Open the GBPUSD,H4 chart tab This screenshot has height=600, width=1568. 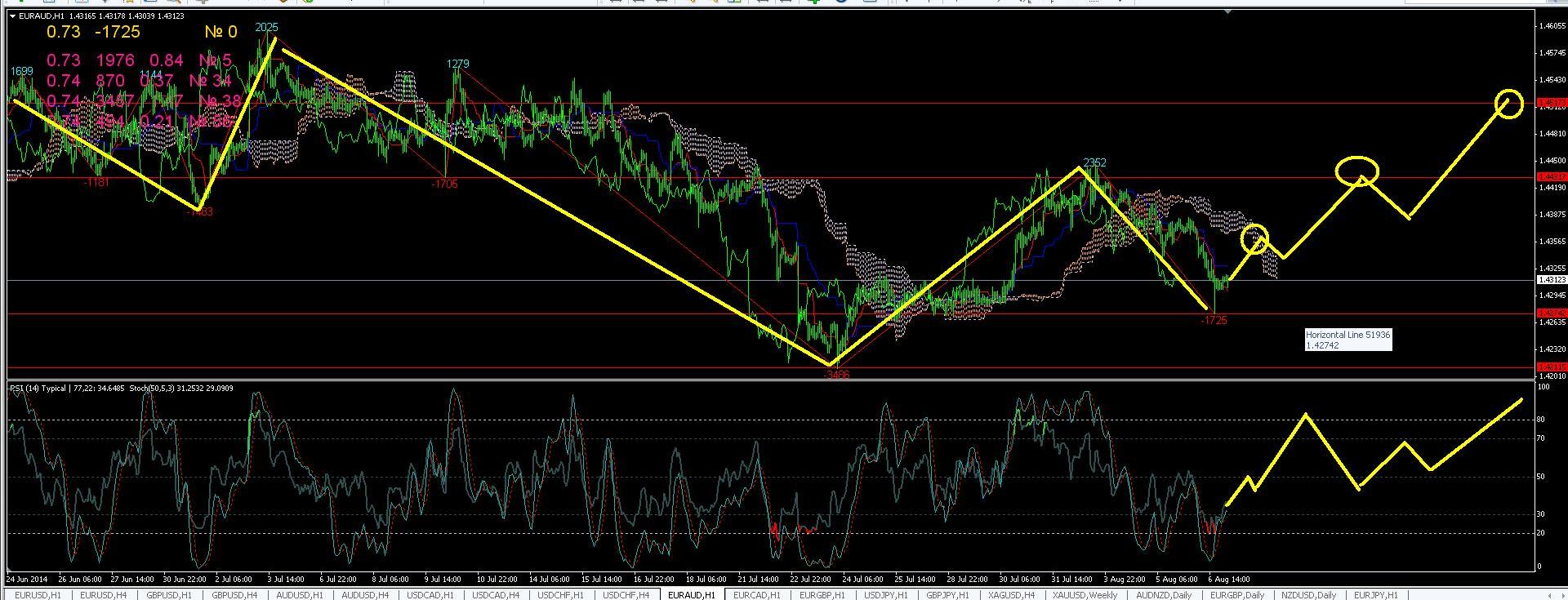[x=233, y=595]
